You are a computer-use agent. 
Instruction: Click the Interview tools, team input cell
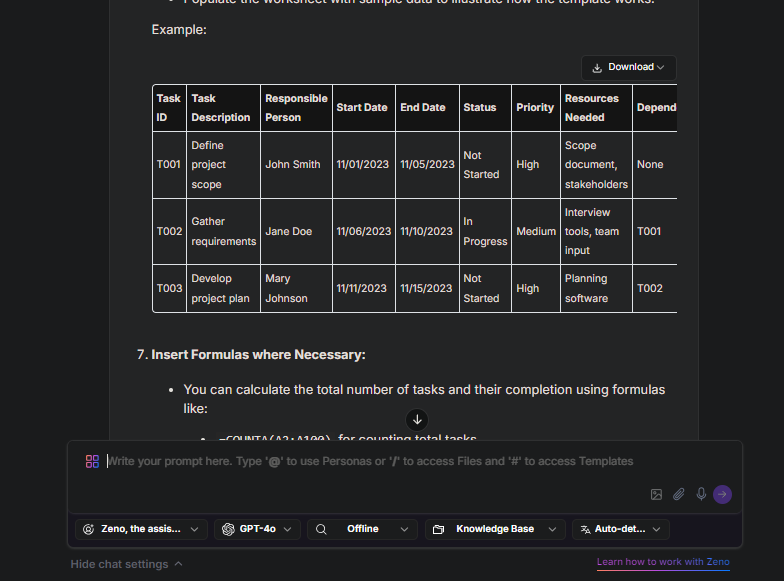(596, 232)
